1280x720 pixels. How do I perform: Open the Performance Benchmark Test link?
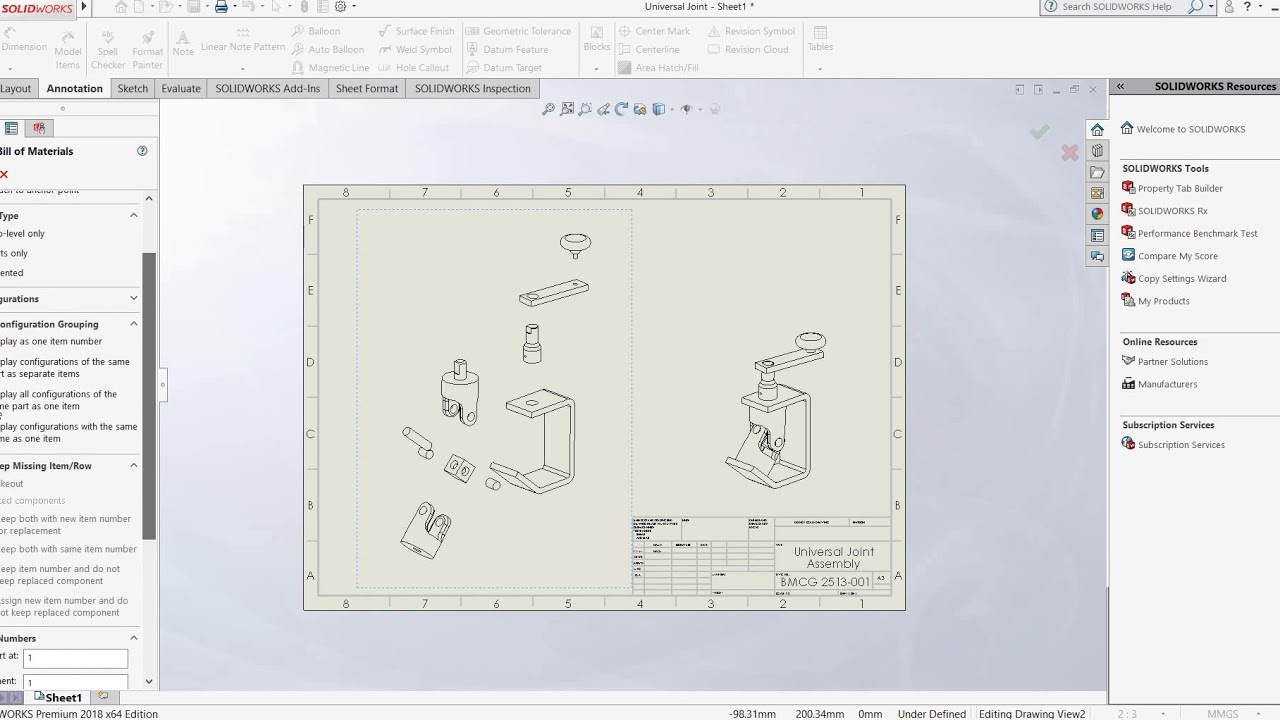[x=1197, y=233]
